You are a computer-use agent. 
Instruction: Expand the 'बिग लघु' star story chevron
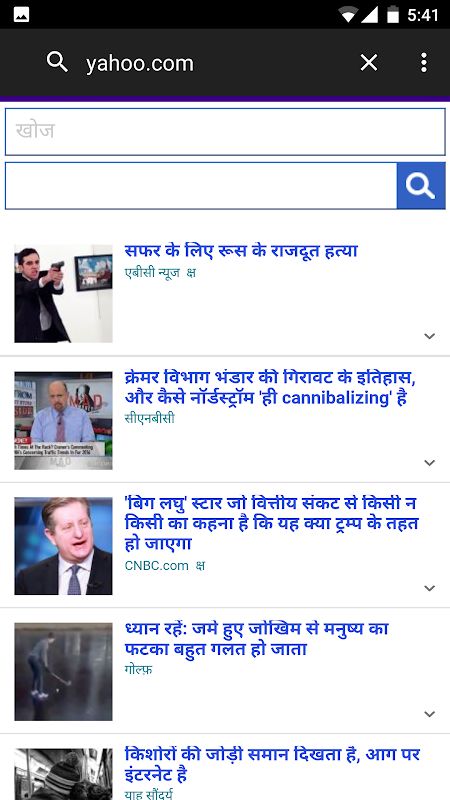click(x=430, y=588)
